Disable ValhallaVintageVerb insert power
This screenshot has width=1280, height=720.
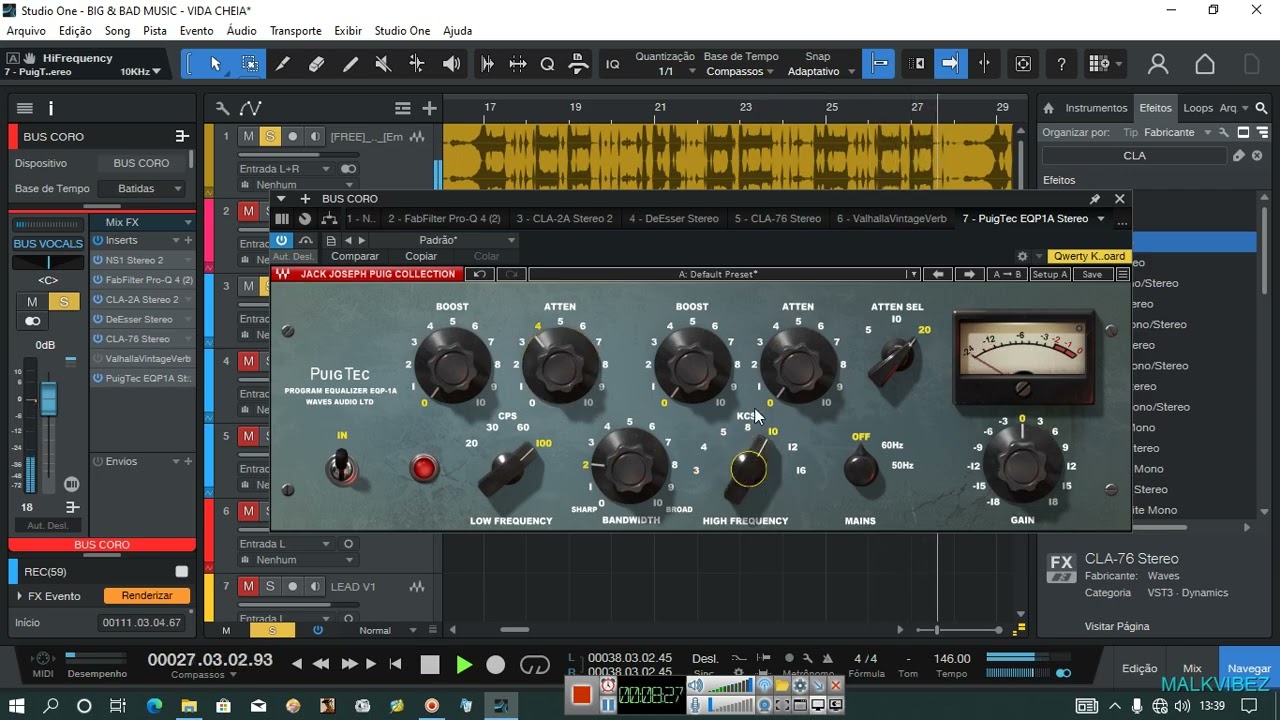click(x=98, y=358)
